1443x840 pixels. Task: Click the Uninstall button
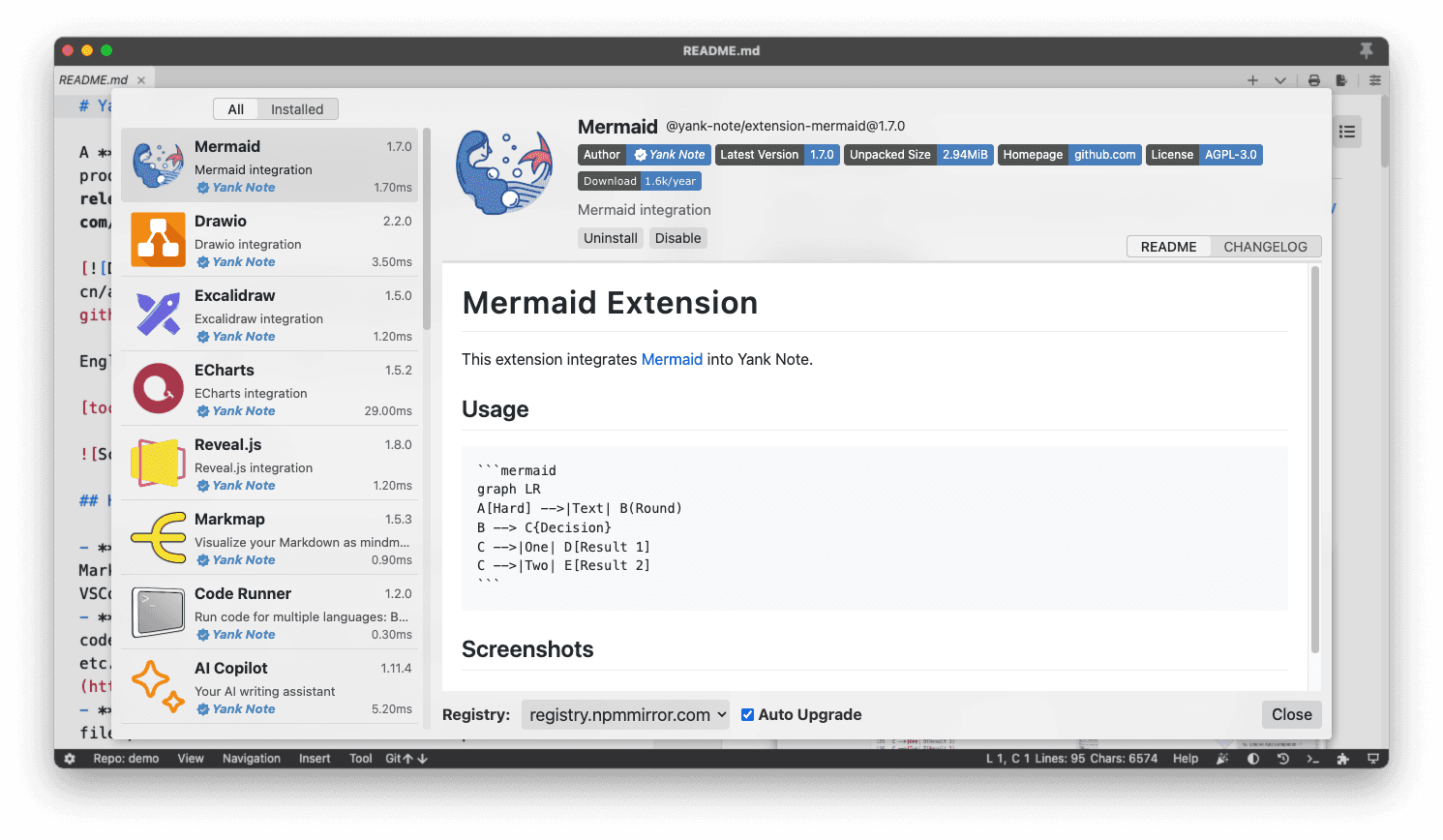(610, 238)
